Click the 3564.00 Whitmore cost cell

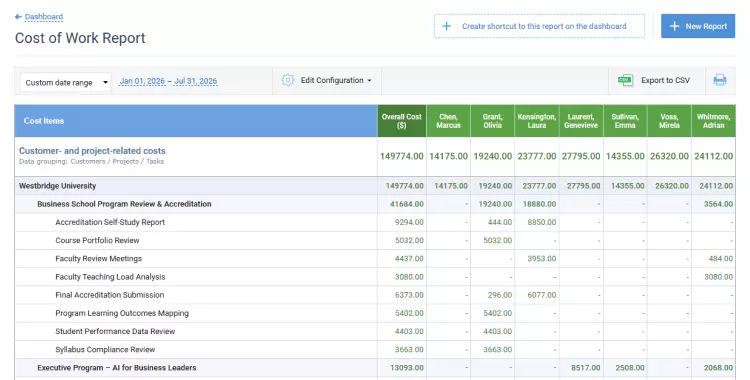point(718,204)
